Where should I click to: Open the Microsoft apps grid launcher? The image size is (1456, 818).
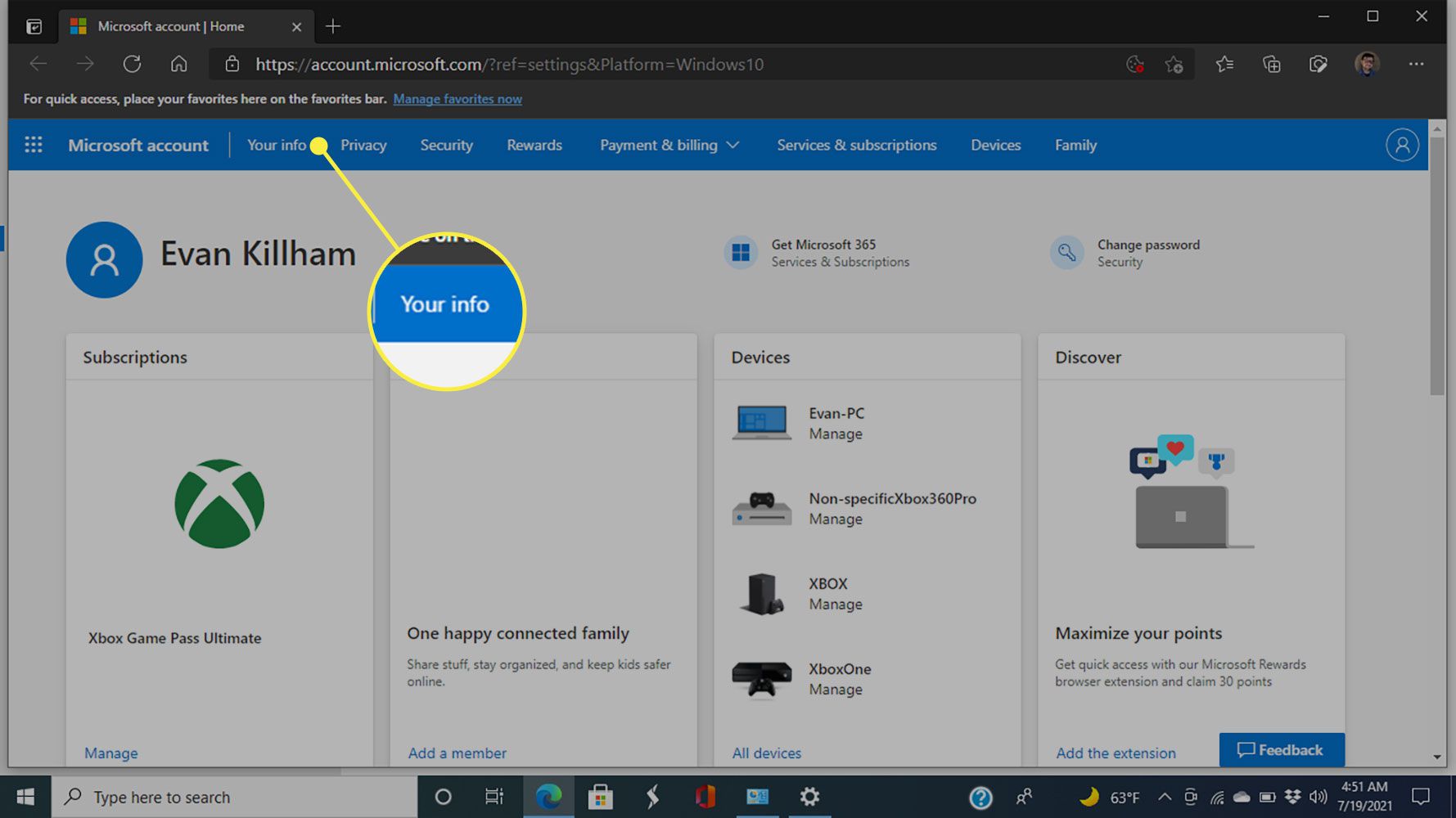pyautogui.click(x=34, y=145)
